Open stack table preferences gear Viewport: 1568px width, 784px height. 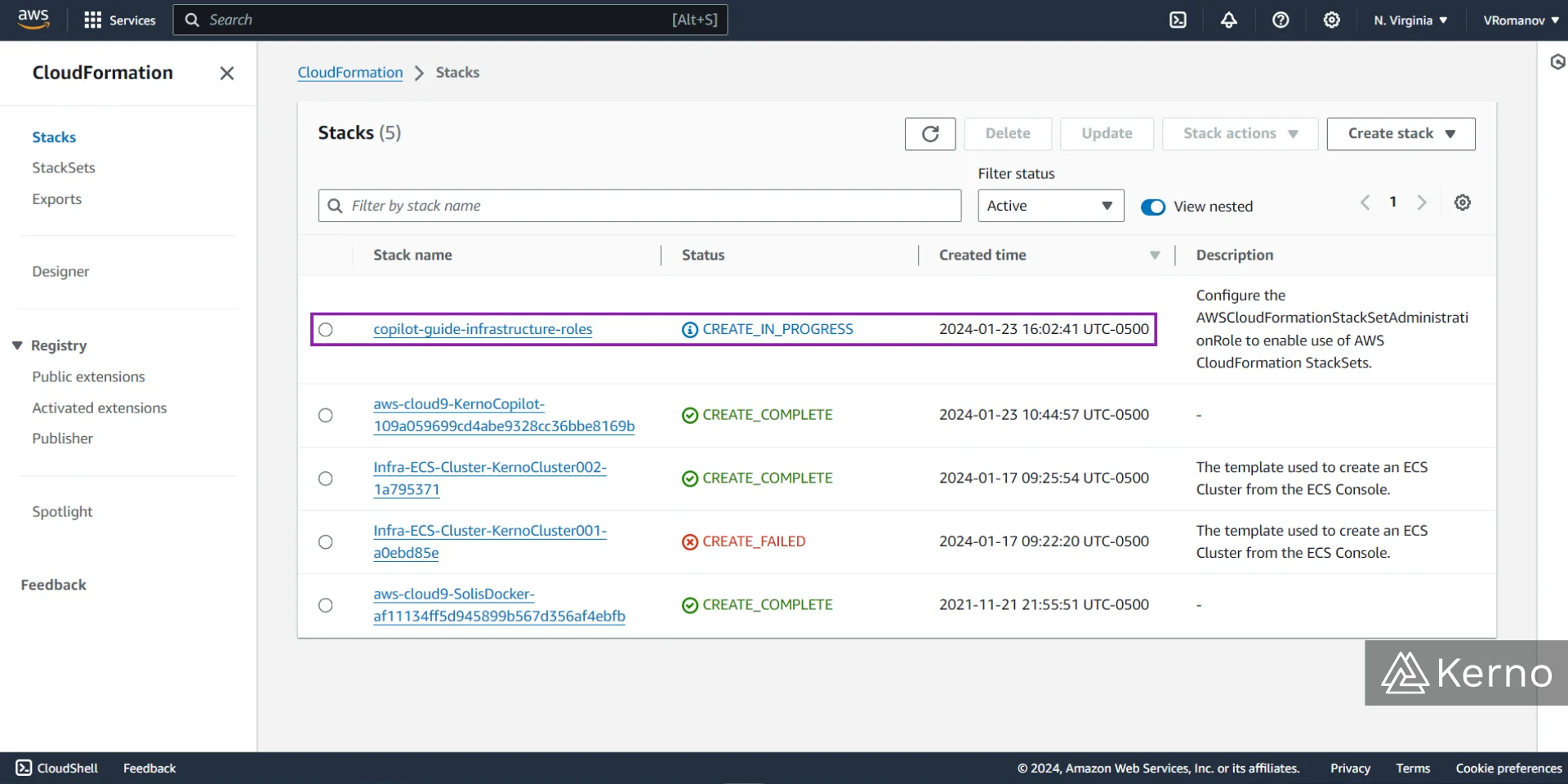pyautogui.click(x=1463, y=203)
